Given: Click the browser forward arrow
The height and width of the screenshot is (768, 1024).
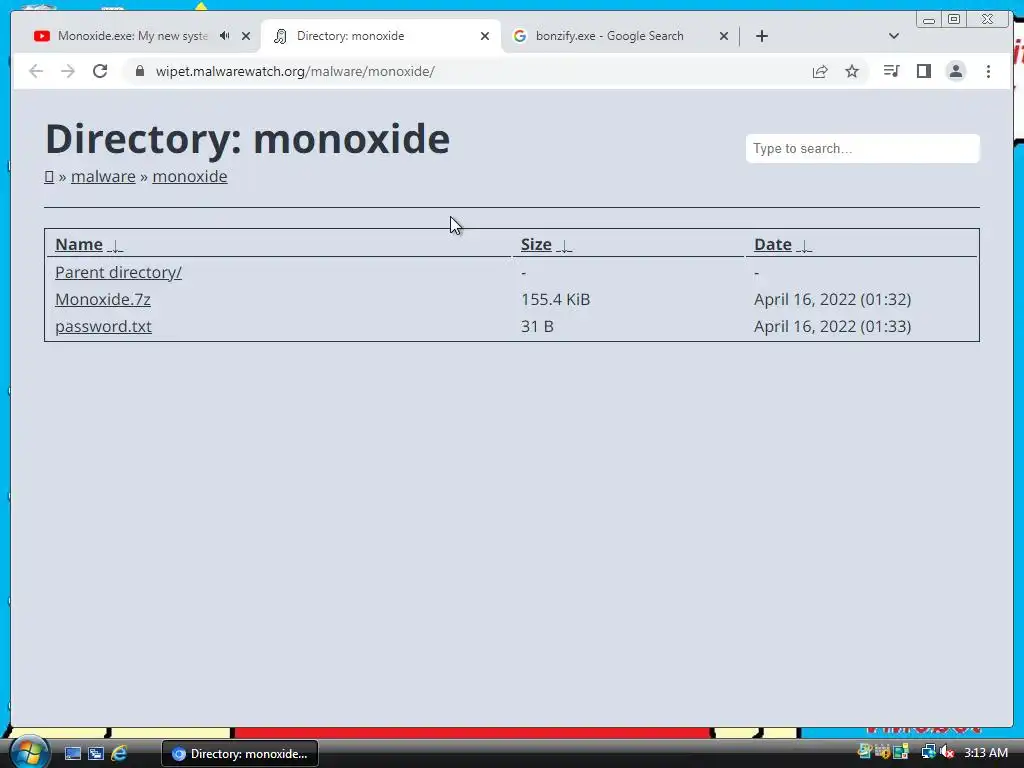Looking at the screenshot, I should coord(68,71).
